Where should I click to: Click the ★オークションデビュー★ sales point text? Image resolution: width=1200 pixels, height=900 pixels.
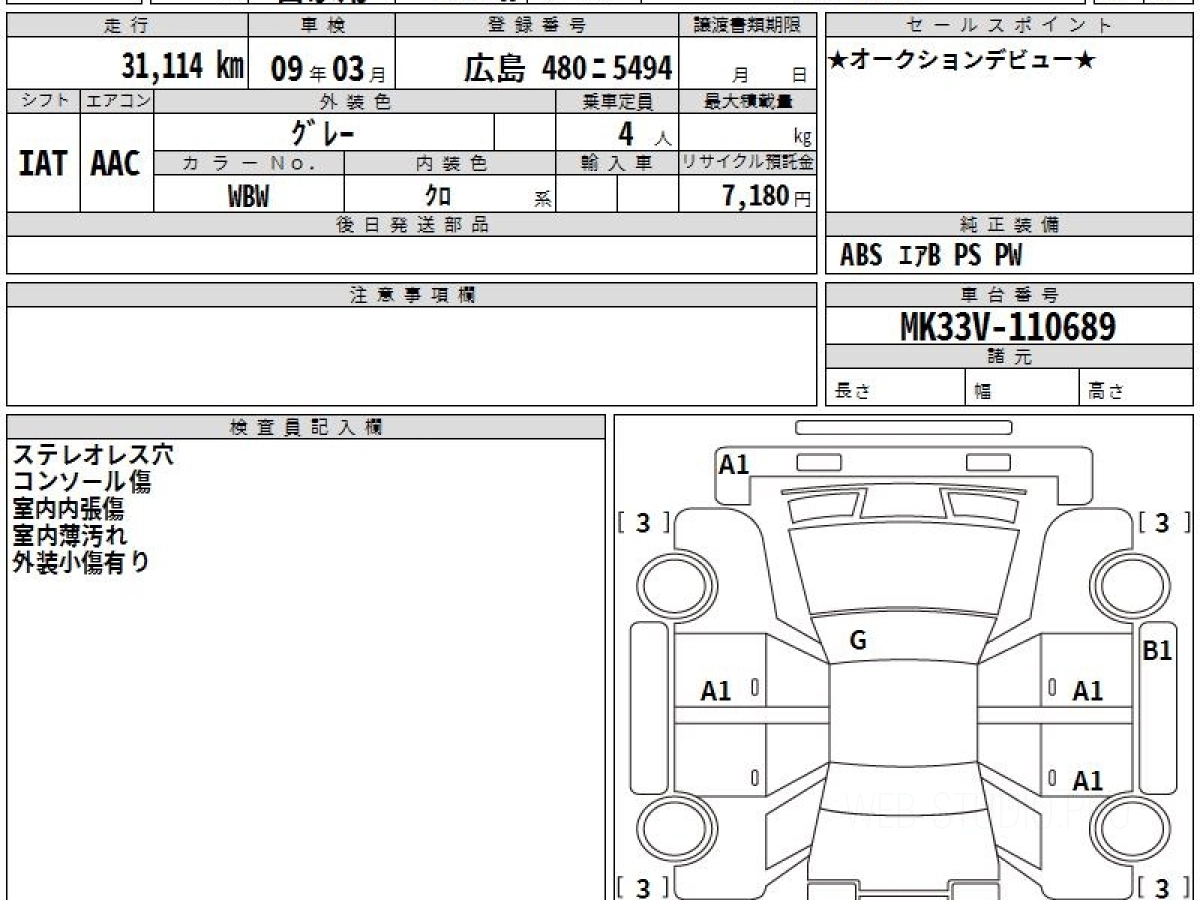[x=962, y=61]
